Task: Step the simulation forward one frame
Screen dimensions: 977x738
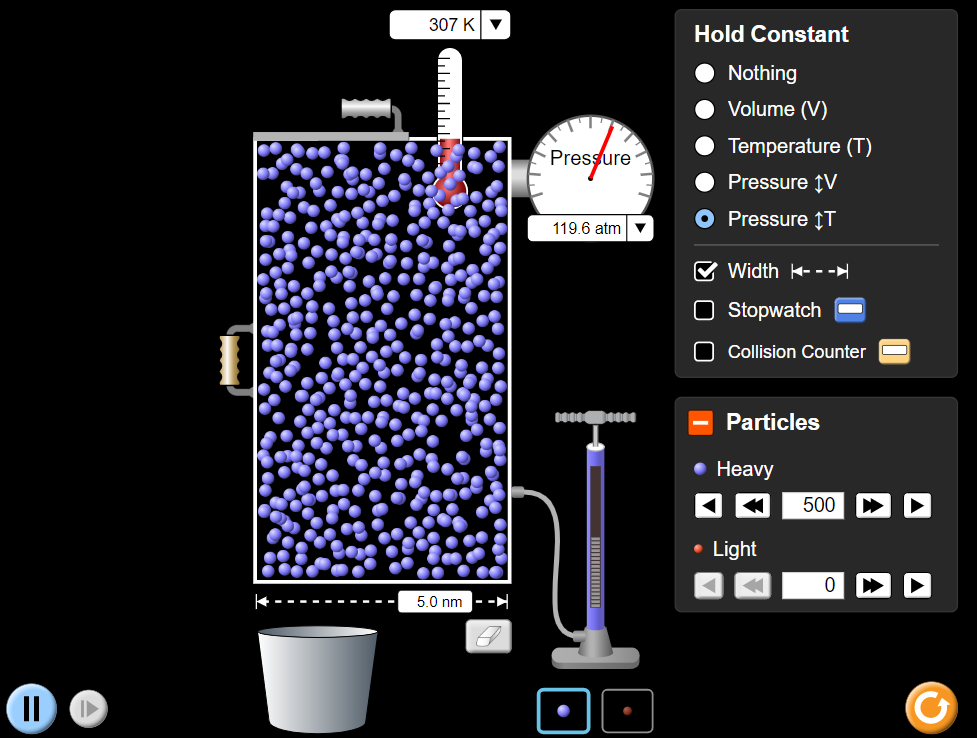Action: (88, 709)
